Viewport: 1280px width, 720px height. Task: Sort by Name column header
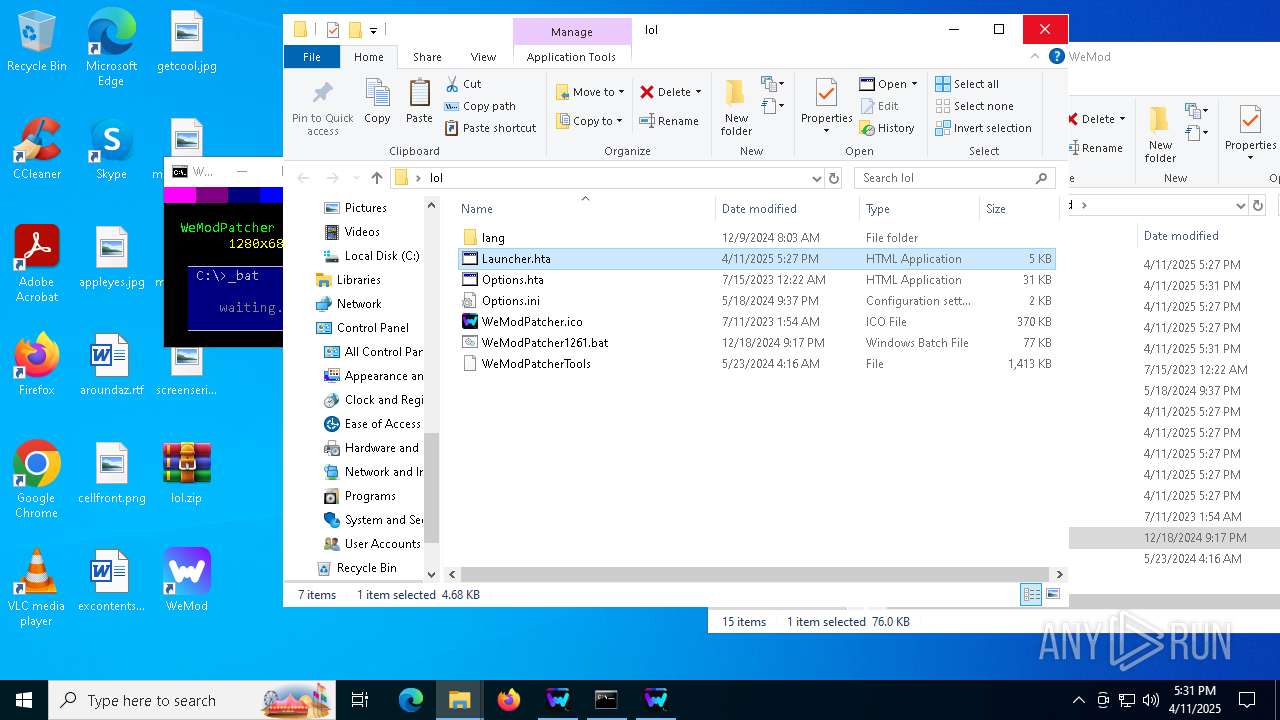(585, 209)
